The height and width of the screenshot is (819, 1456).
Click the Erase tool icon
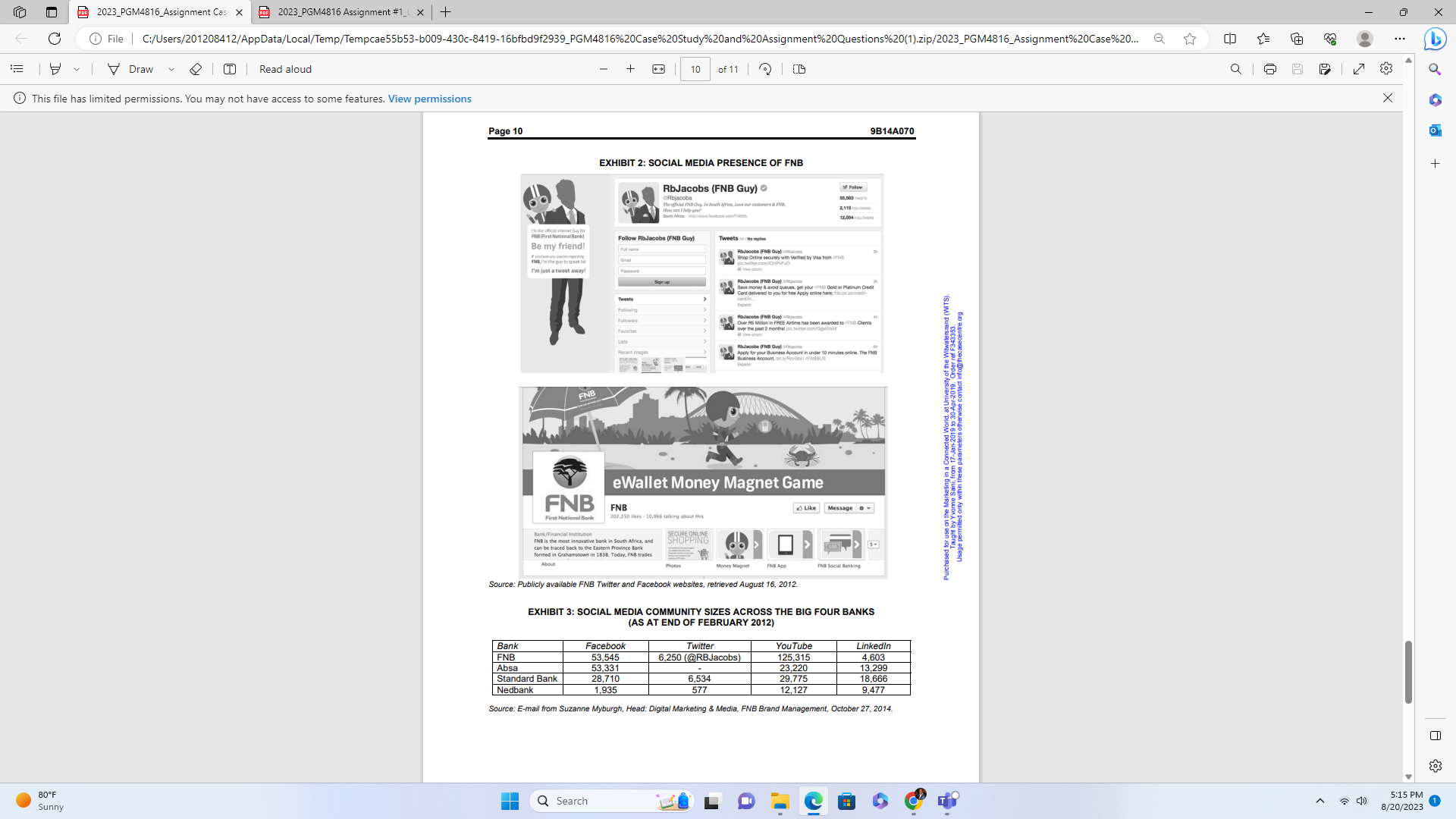[195, 69]
